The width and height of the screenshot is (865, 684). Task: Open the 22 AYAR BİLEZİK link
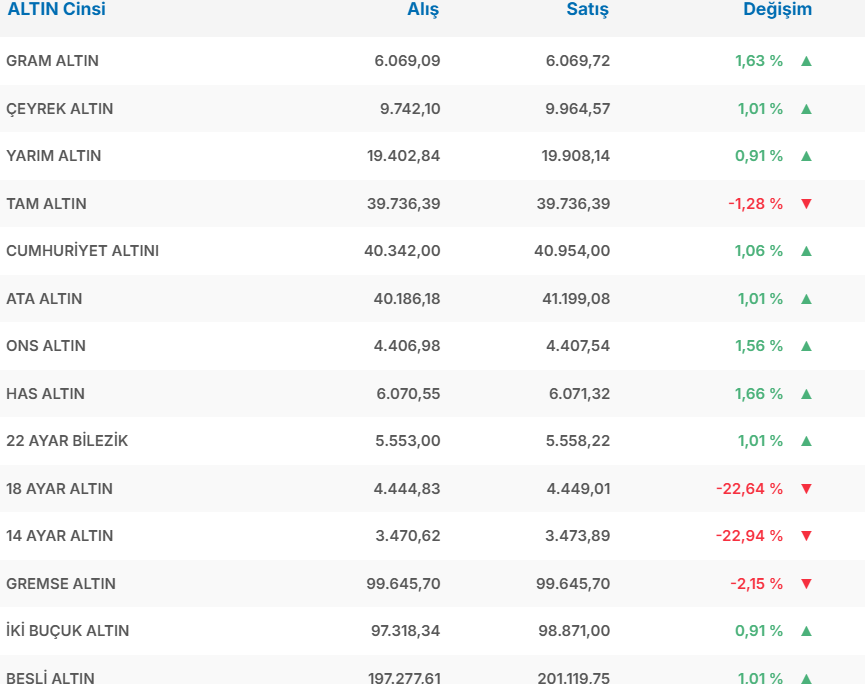(x=67, y=441)
